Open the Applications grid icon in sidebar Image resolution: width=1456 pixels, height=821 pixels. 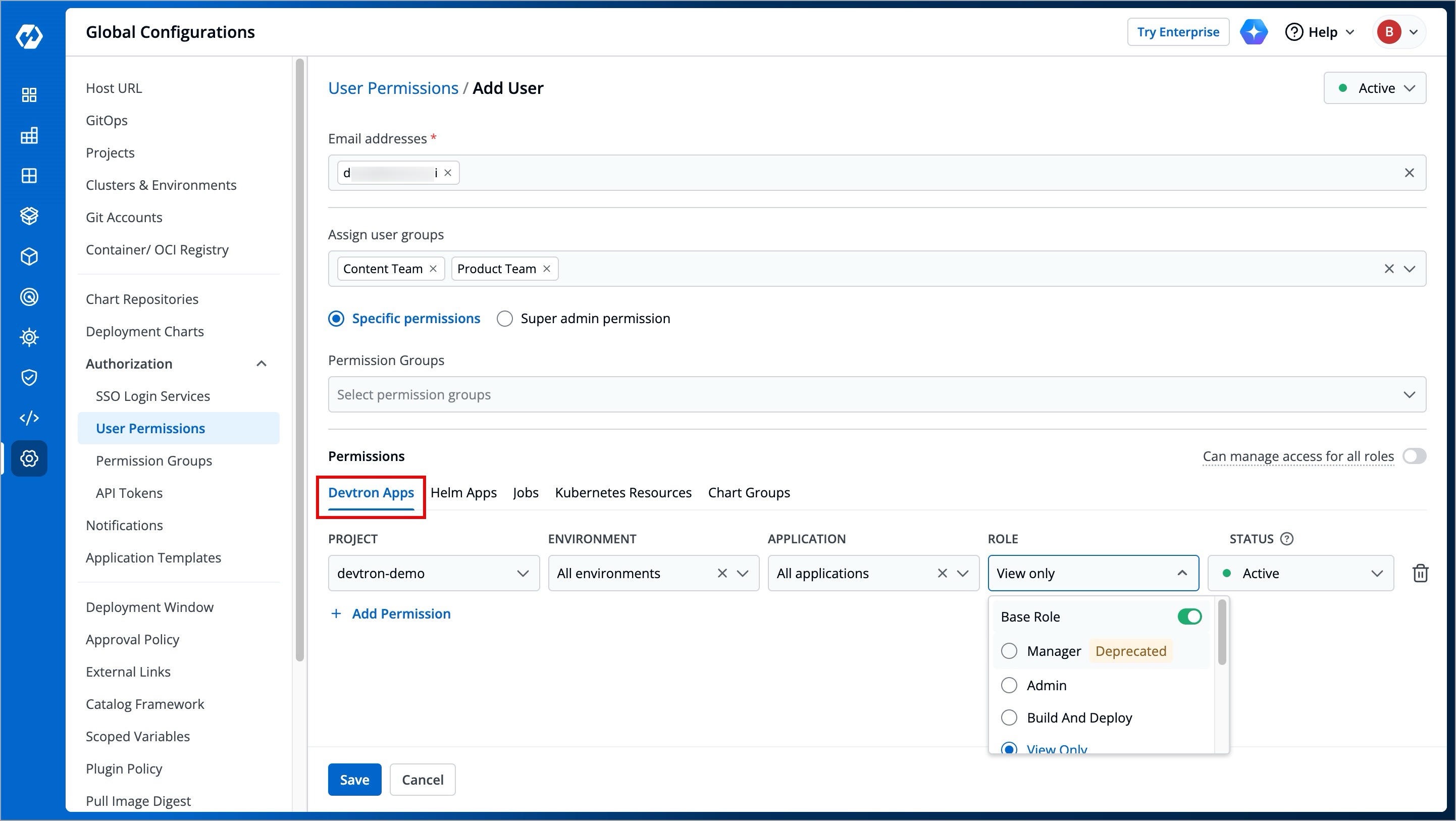click(29, 94)
